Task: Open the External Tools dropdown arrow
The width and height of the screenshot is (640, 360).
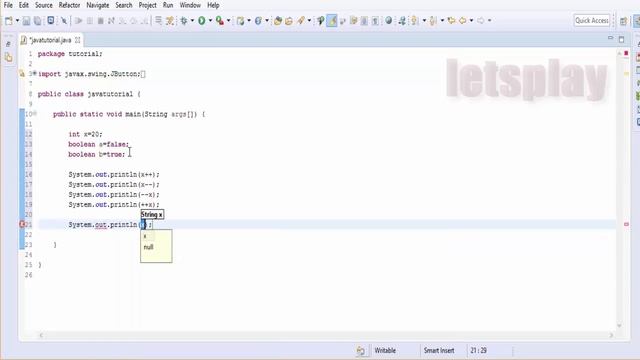Action: point(229,21)
